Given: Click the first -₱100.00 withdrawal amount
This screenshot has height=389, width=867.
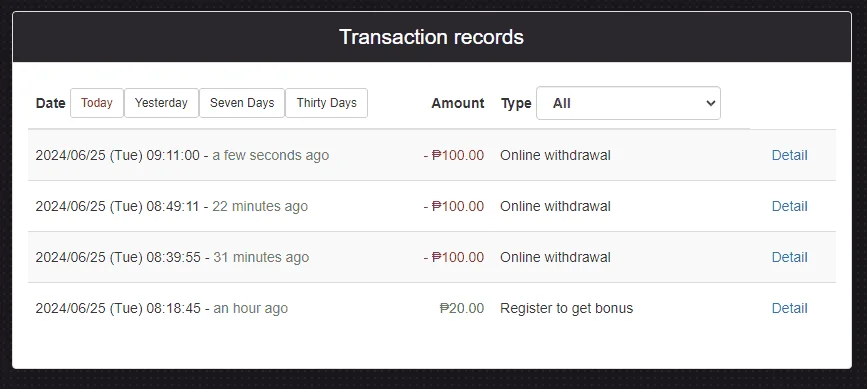Looking at the screenshot, I should [453, 155].
